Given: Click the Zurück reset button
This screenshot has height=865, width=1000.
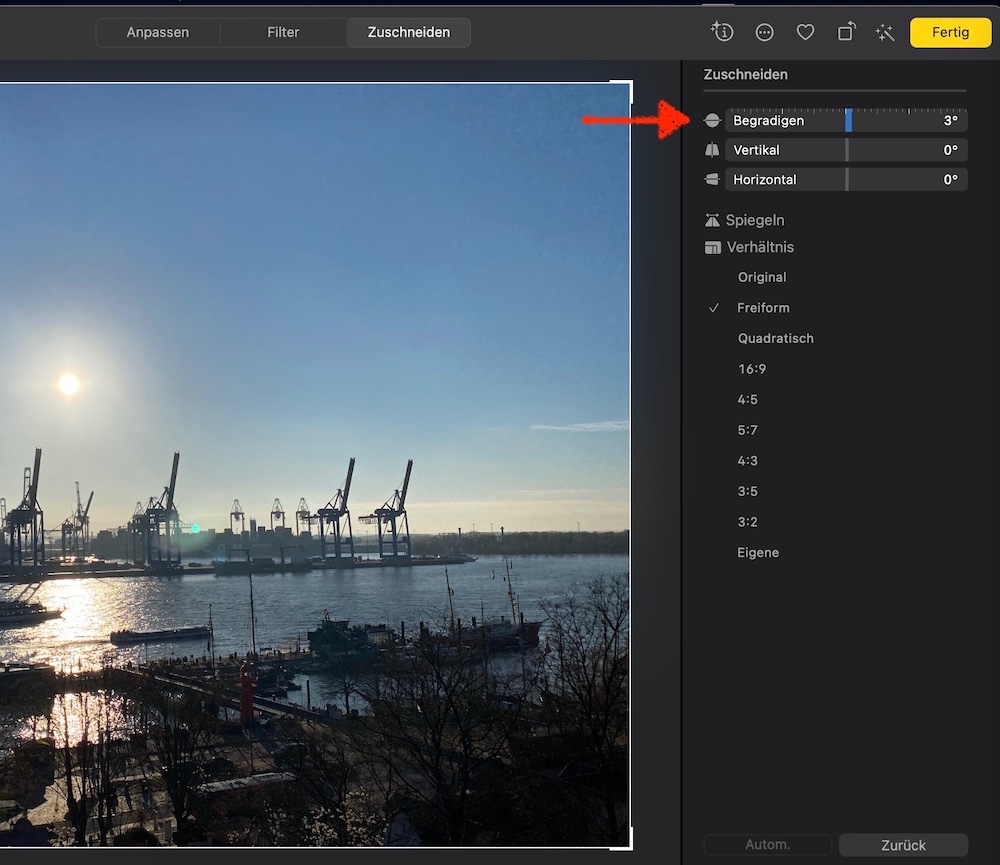Looking at the screenshot, I should (x=903, y=845).
